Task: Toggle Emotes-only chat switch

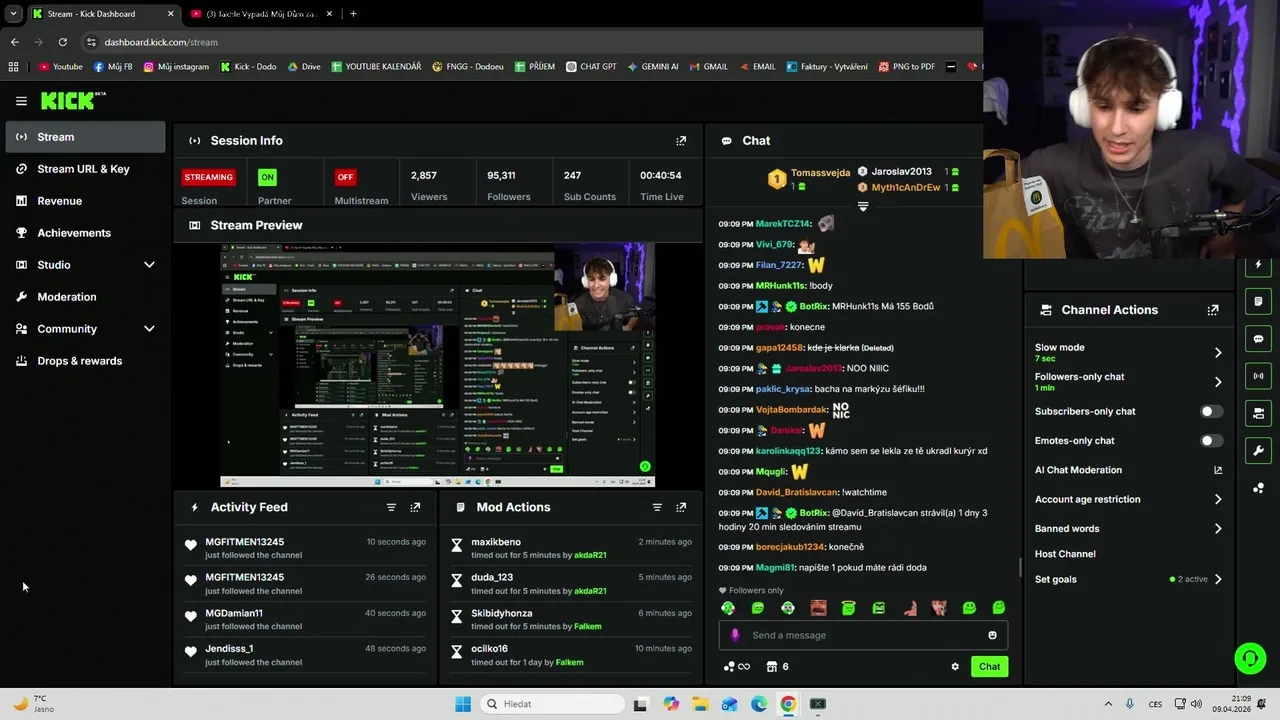Action: [1211, 441]
